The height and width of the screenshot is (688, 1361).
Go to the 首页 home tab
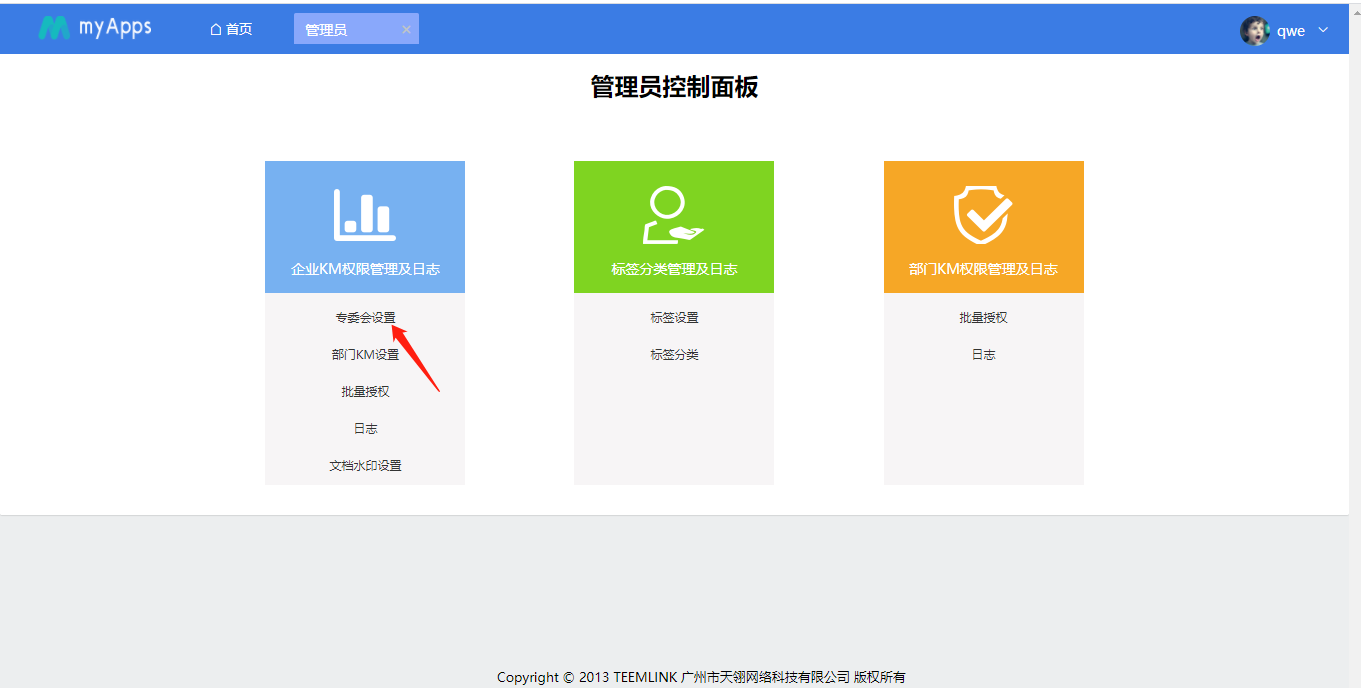click(x=238, y=30)
